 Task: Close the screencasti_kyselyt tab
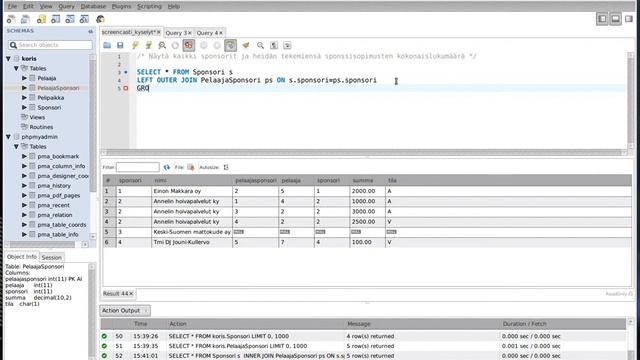[x=159, y=32]
